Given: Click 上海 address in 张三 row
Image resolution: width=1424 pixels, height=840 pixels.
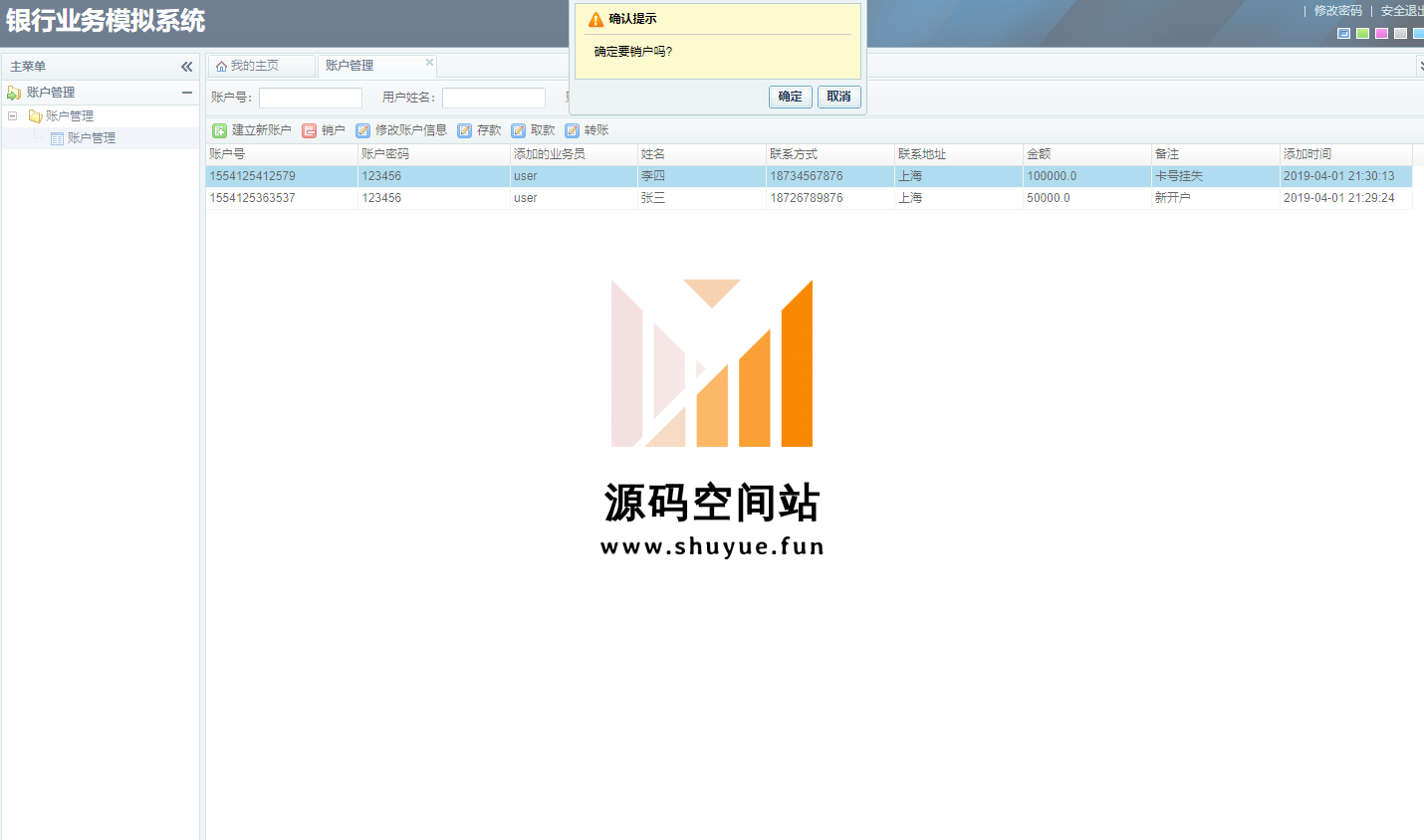Looking at the screenshot, I should click(x=959, y=198).
